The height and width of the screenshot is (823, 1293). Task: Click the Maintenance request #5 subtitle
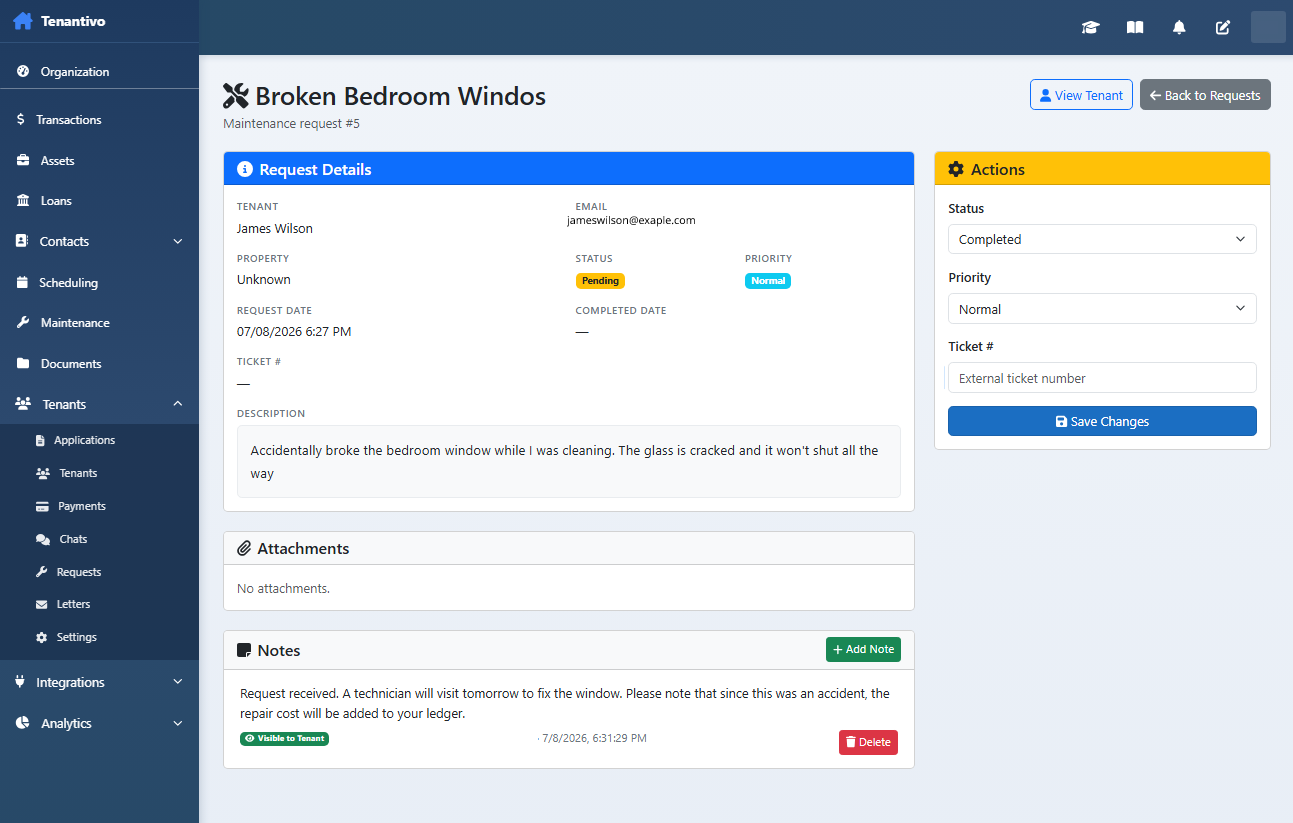coord(291,124)
